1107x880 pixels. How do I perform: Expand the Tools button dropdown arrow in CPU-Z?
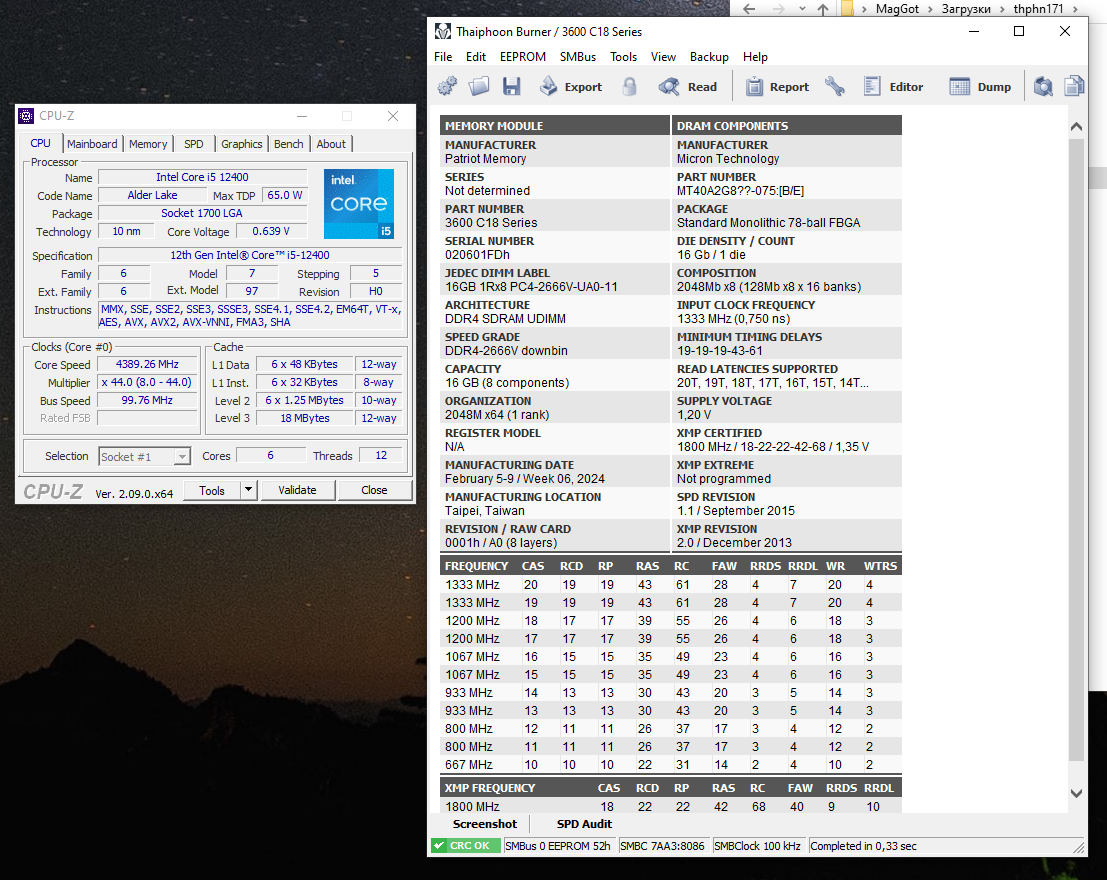click(249, 489)
